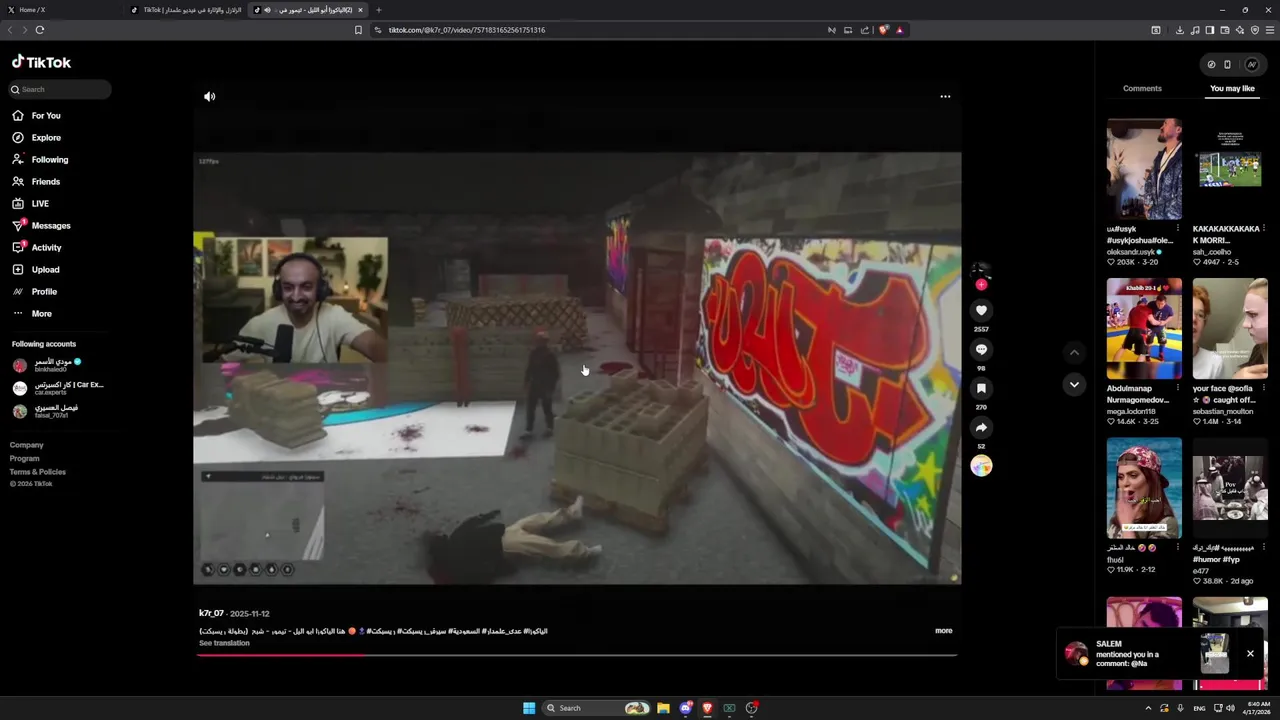Open the browser downloads icon
The image size is (1280, 720).
coord(1180,30)
